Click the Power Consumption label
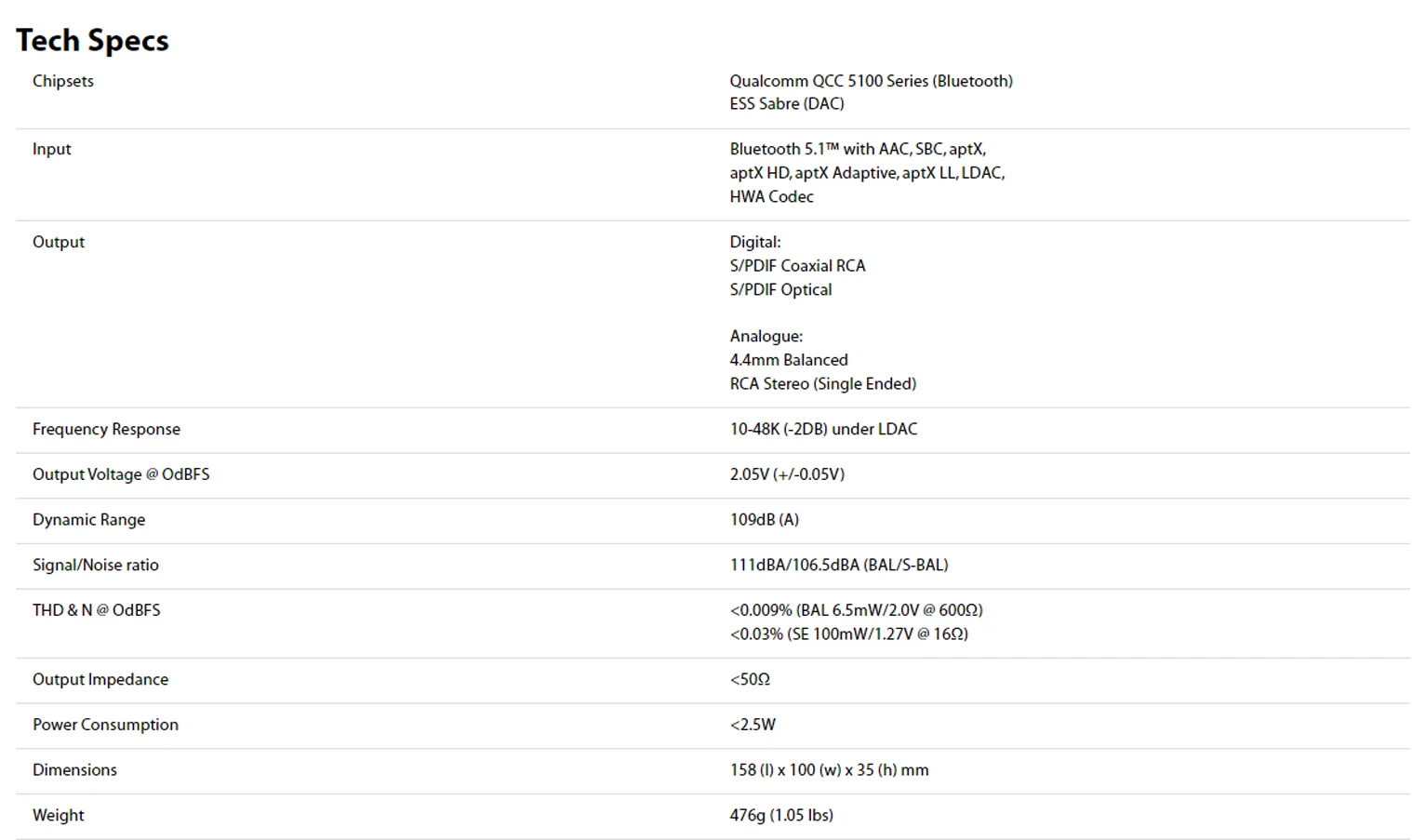 coord(105,725)
